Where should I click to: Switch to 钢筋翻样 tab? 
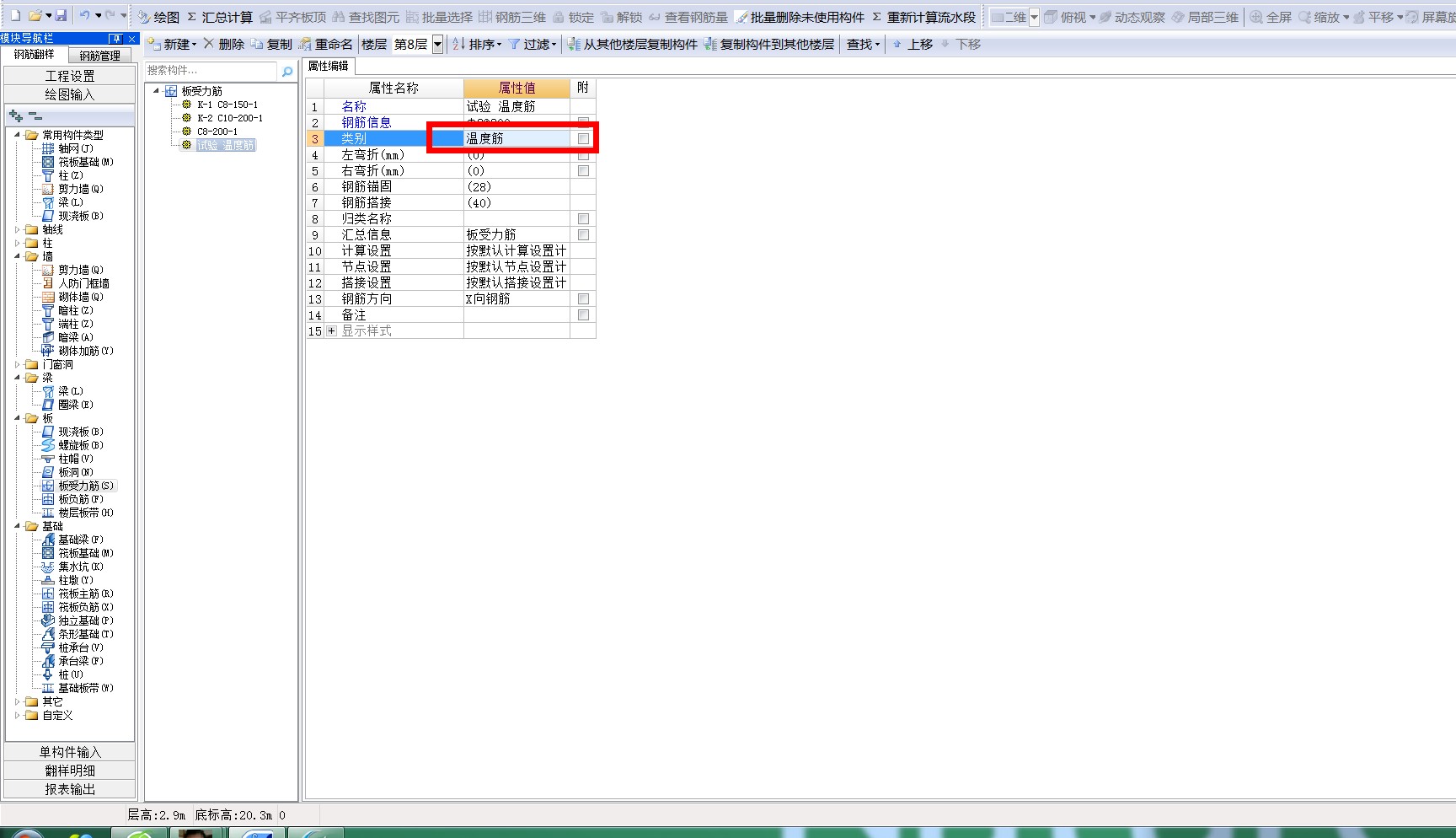[x=35, y=55]
